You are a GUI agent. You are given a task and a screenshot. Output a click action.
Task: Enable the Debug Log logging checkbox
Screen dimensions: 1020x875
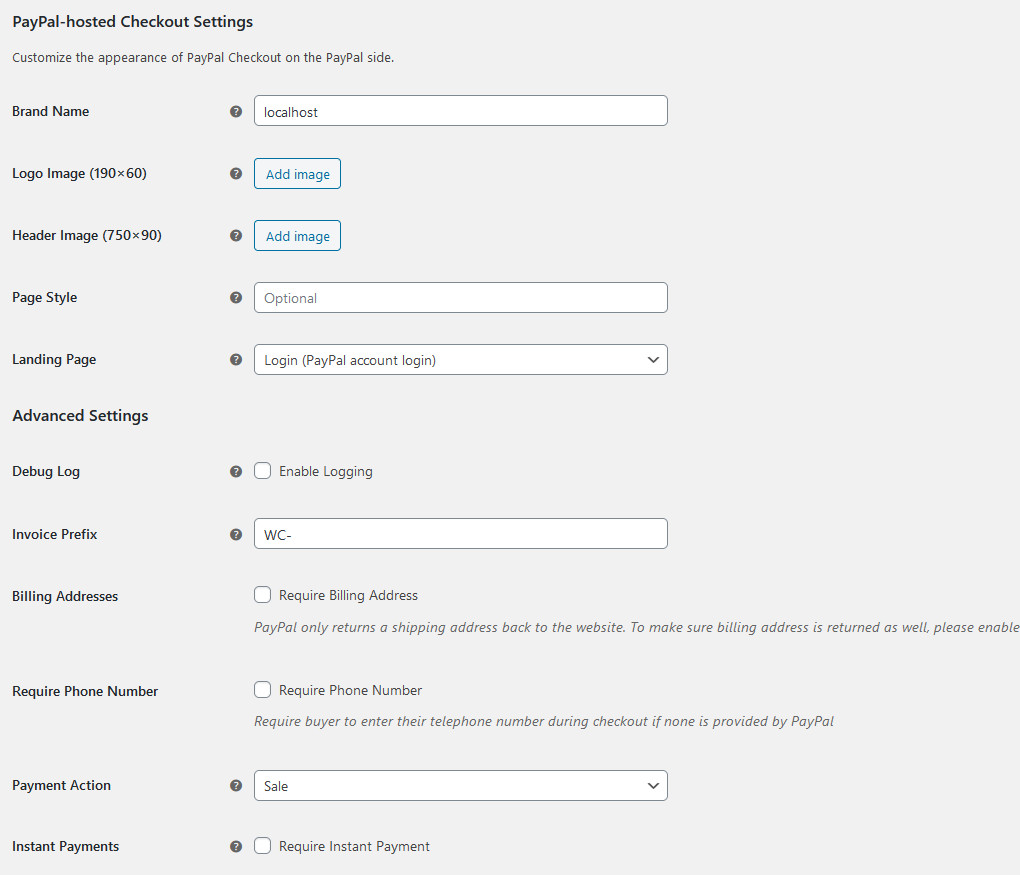click(x=263, y=471)
